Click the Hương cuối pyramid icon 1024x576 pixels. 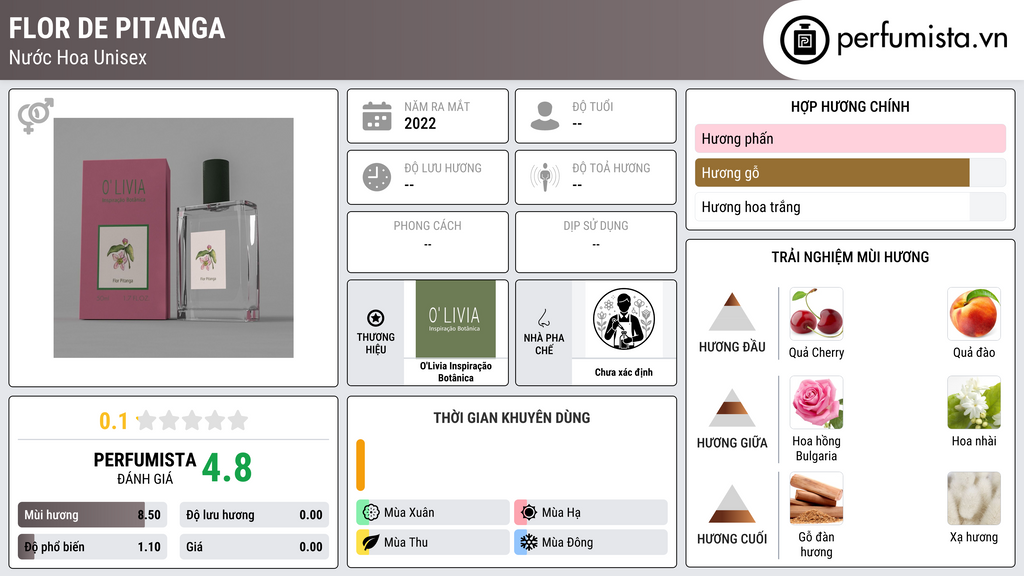(x=732, y=504)
